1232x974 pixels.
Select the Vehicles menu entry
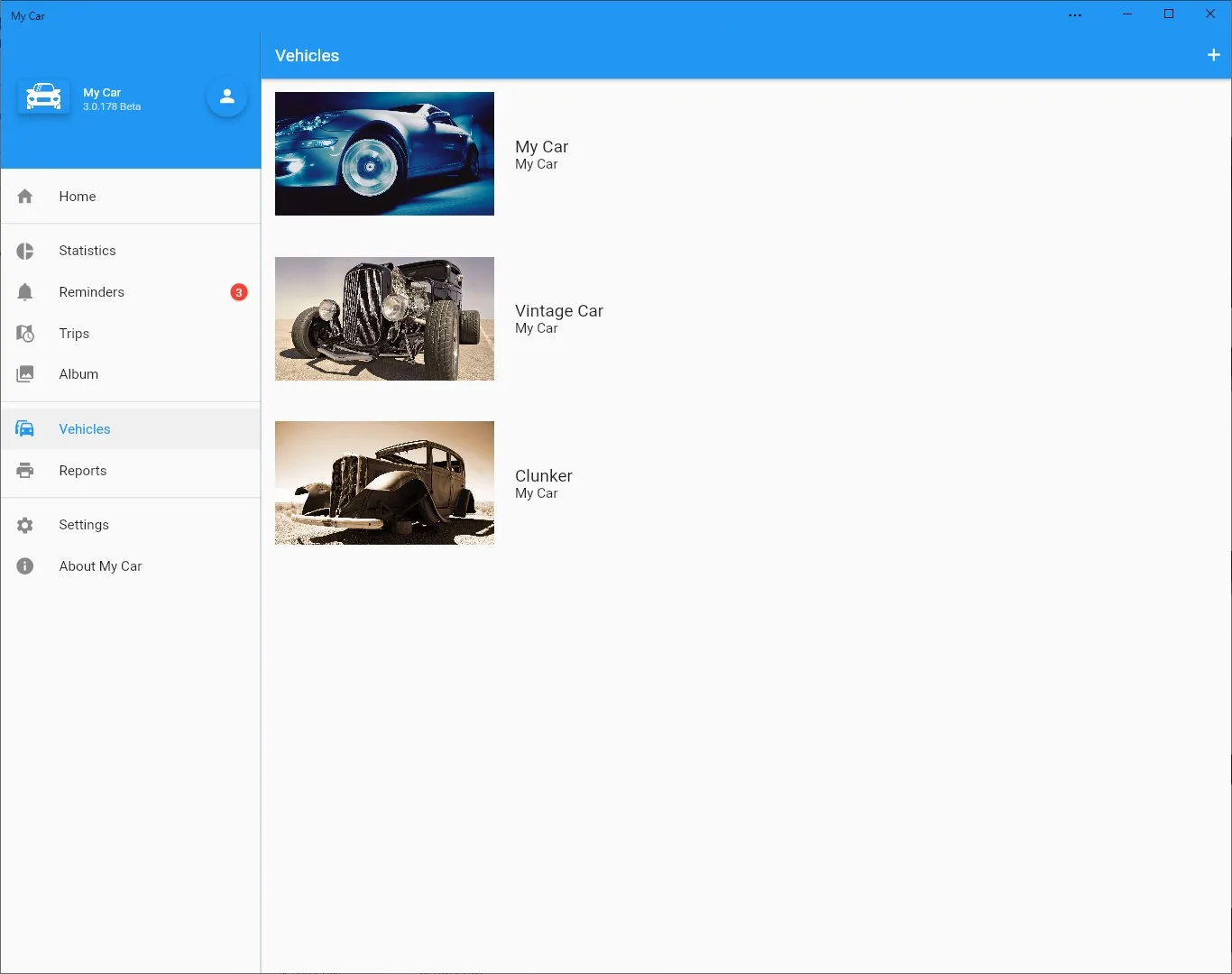(131, 429)
